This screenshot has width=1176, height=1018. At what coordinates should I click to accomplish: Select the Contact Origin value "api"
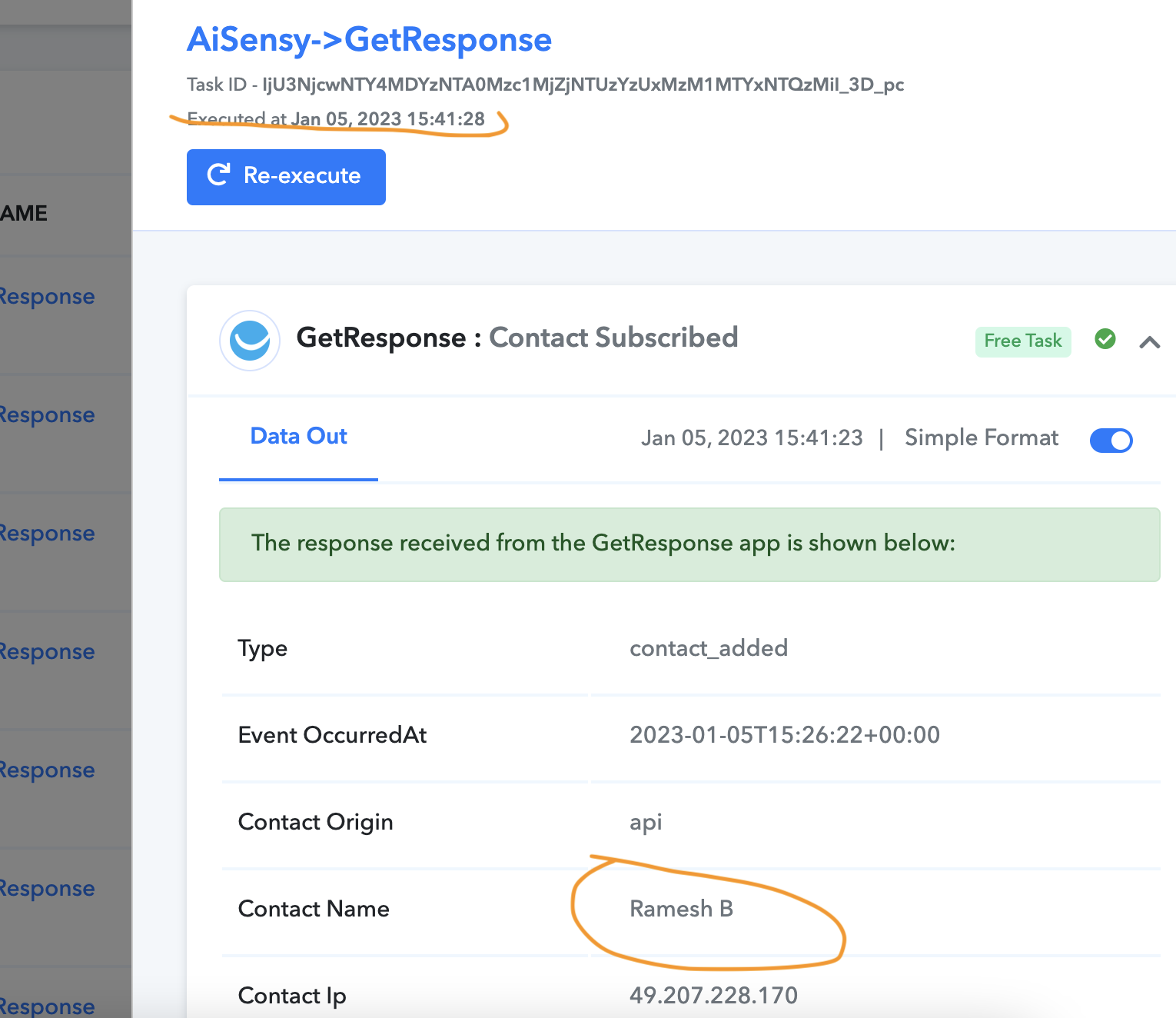point(646,823)
